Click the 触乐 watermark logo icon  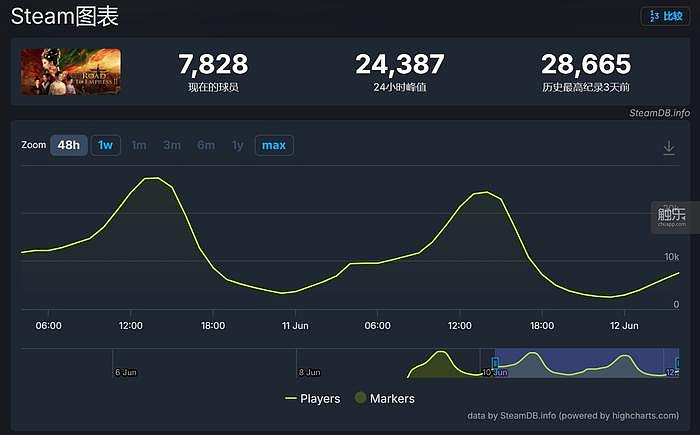[671, 217]
